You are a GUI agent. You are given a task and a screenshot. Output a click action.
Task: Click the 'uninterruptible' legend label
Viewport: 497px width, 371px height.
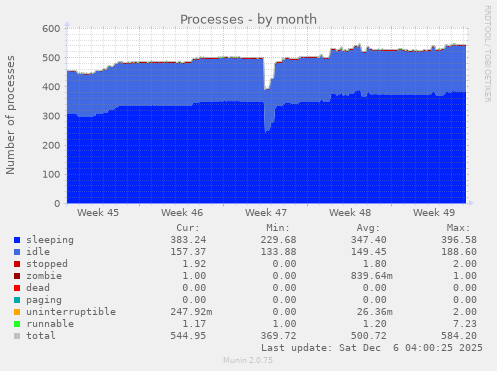pos(71,312)
